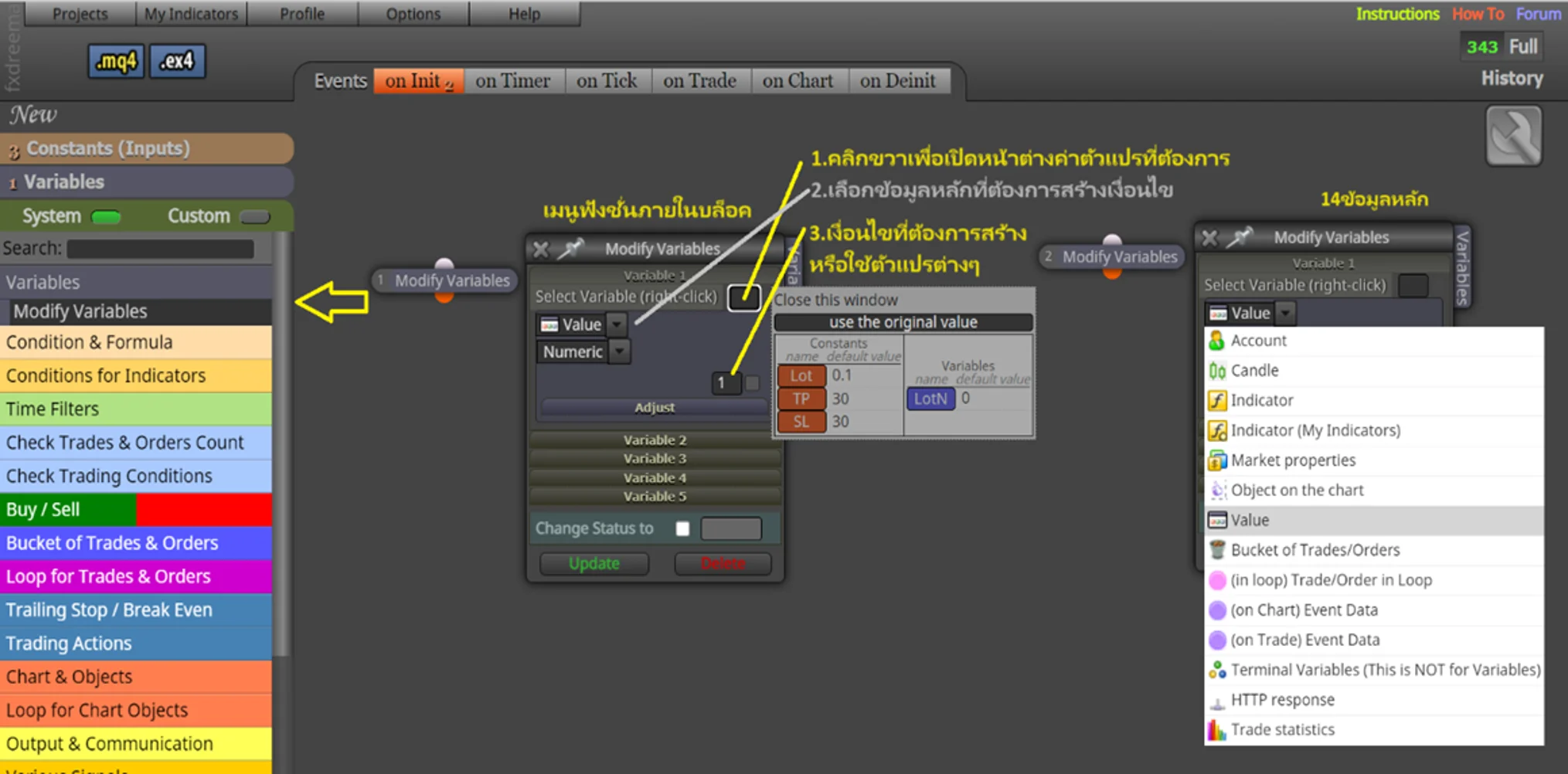Switch to on Timer event tab
This screenshot has width=1568, height=774.
pyautogui.click(x=513, y=81)
